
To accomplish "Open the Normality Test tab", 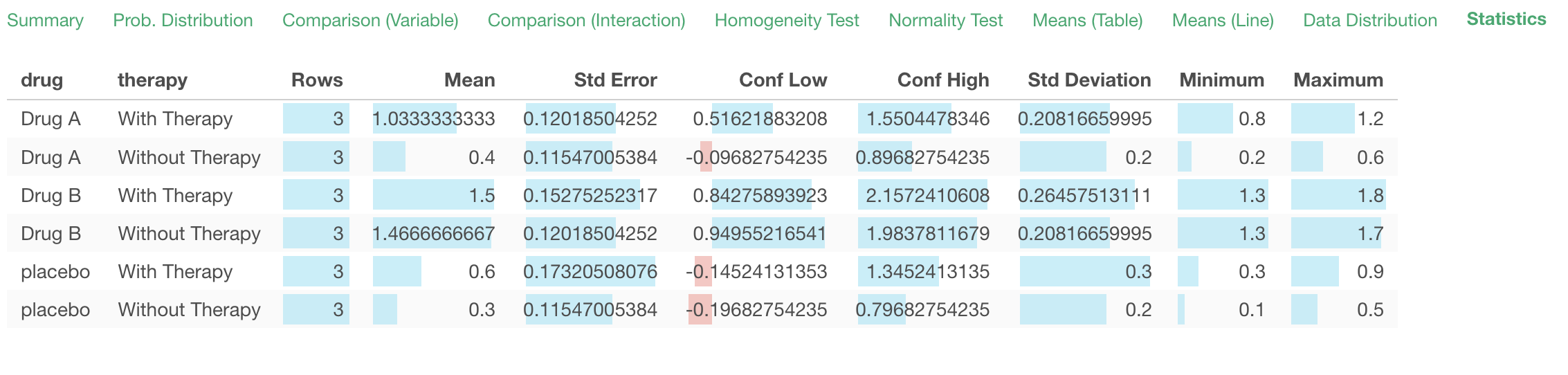I will [945, 20].
